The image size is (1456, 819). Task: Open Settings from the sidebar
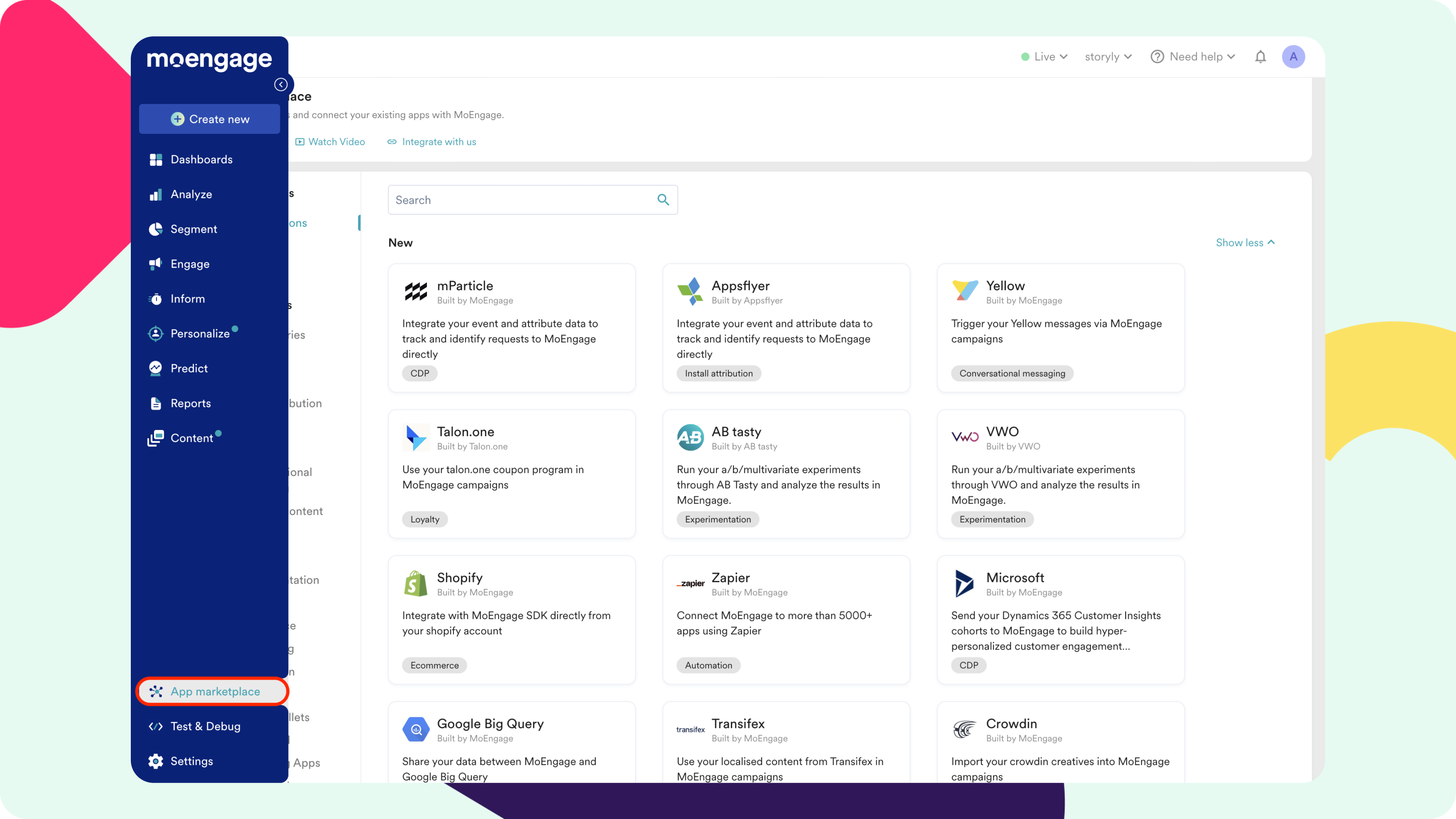tap(191, 761)
